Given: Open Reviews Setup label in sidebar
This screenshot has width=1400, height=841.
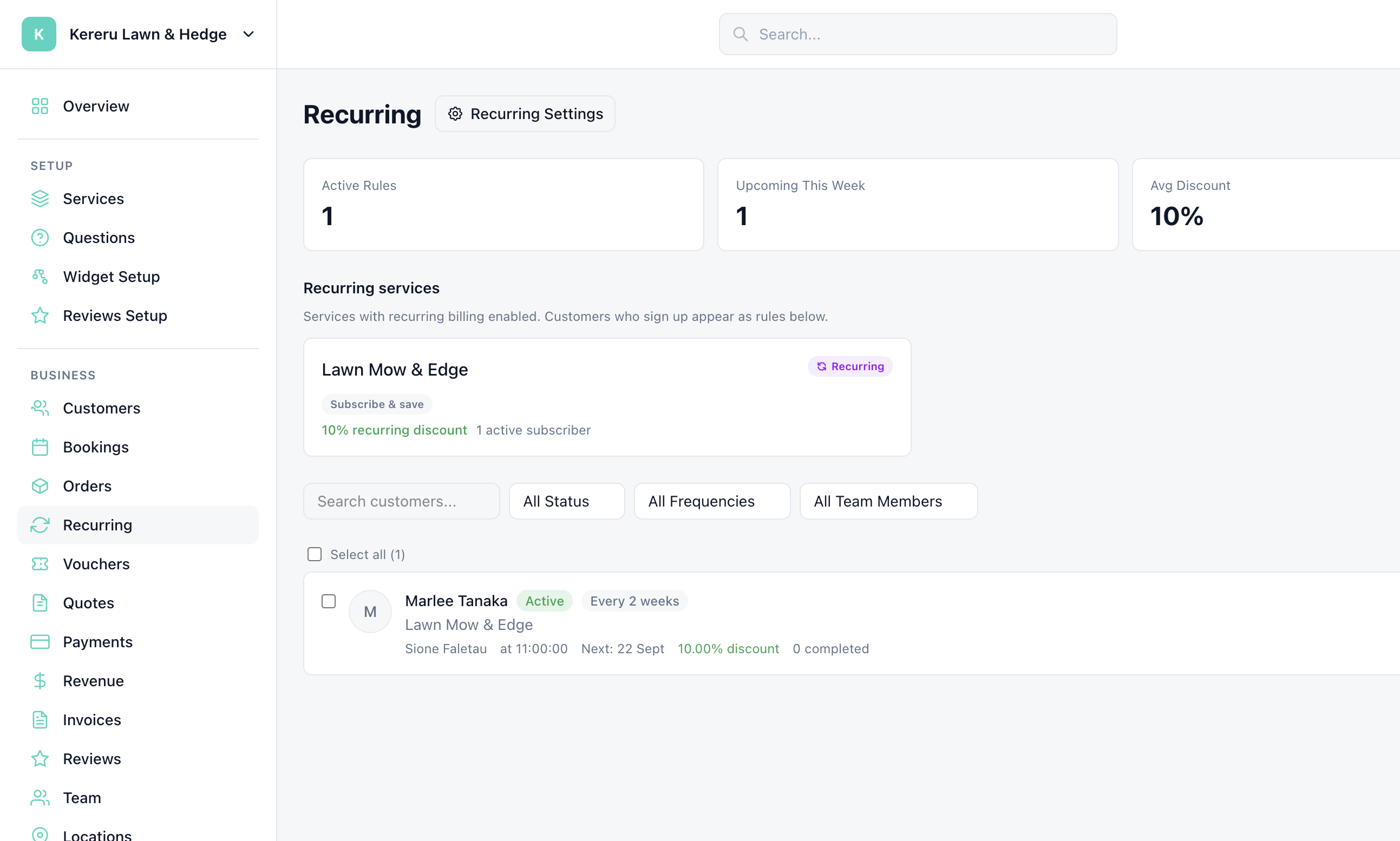Looking at the screenshot, I should pyautogui.click(x=115, y=316).
